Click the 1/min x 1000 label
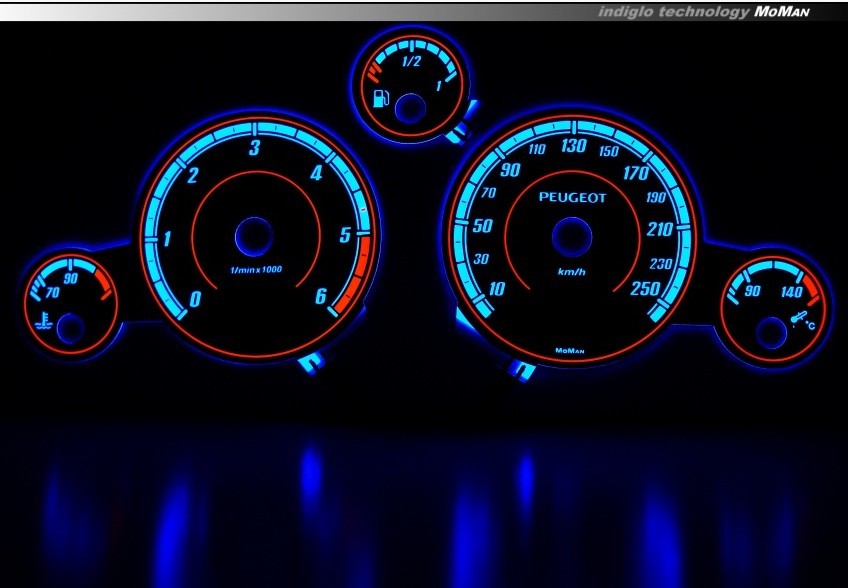848x588 pixels. [x=254, y=272]
